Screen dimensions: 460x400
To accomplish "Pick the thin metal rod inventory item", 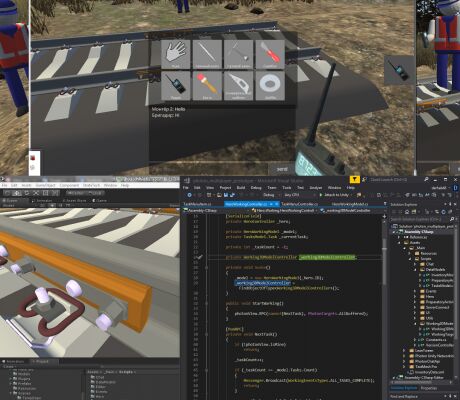I will tap(207, 54).
